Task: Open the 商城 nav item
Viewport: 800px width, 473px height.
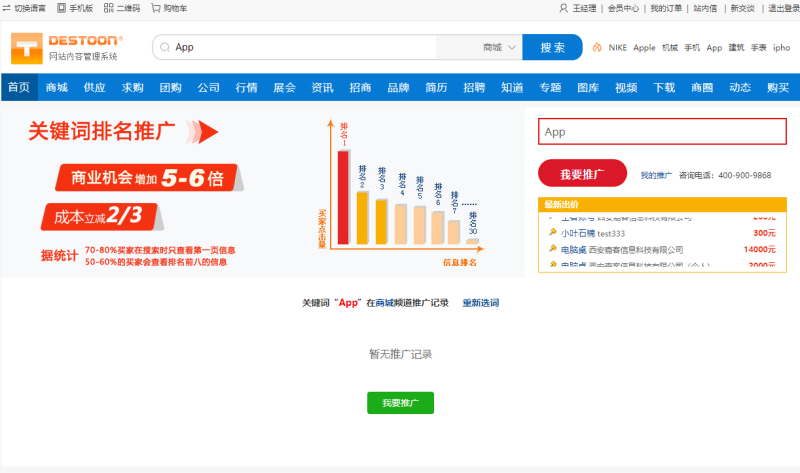Action: (57, 88)
